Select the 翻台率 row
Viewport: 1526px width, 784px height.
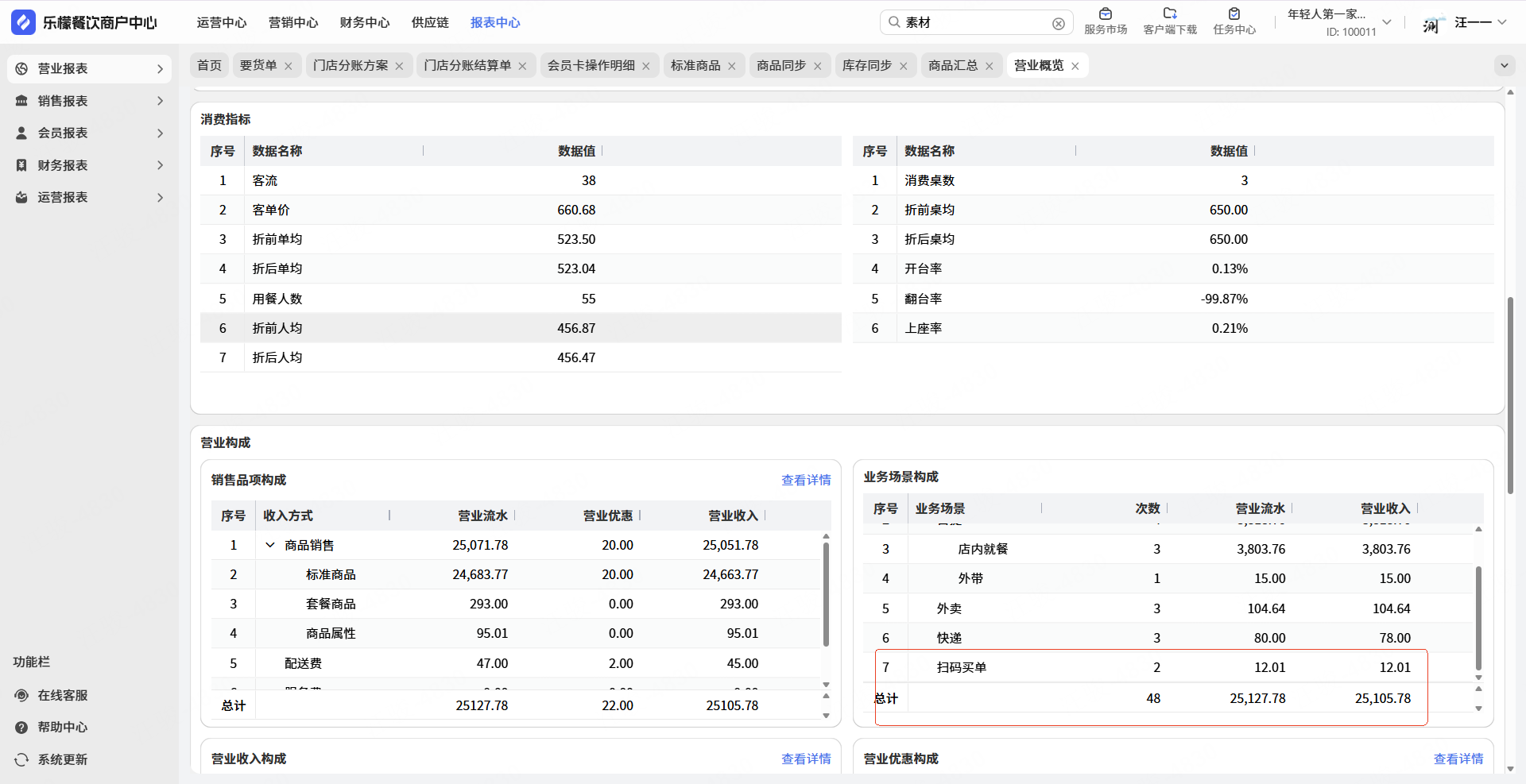[x=1173, y=299]
